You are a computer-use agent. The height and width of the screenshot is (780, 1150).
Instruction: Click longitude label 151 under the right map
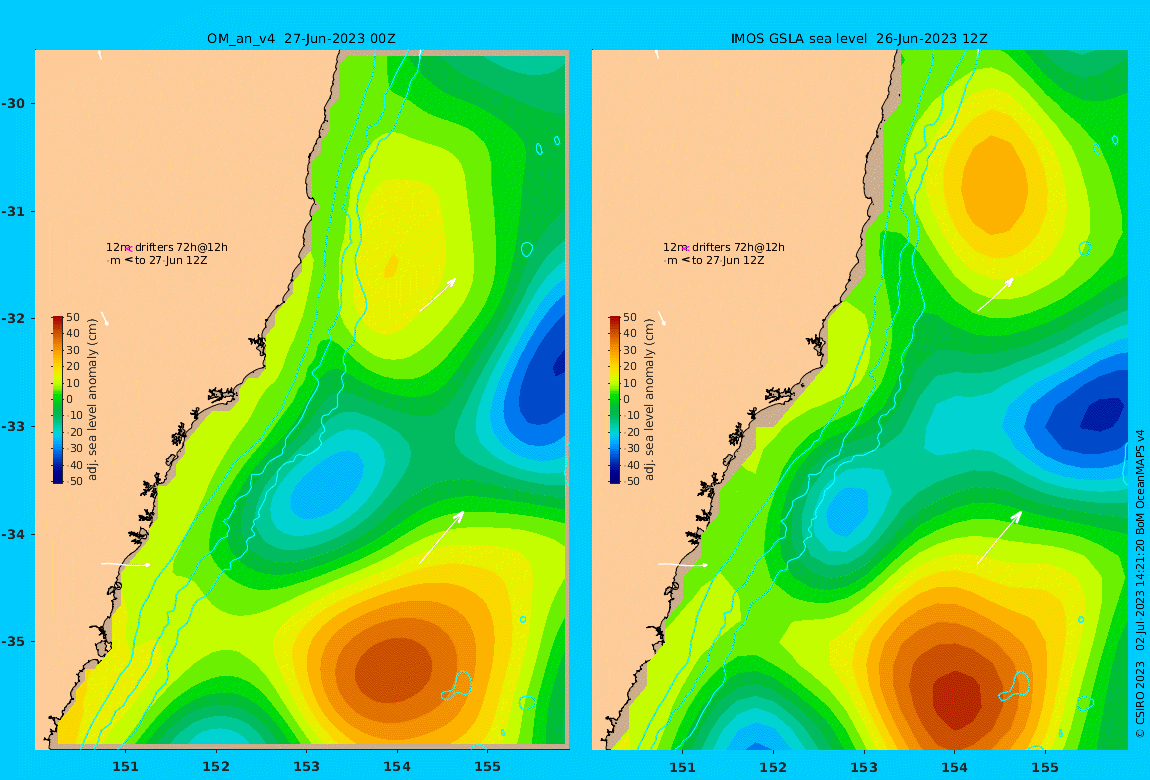tap(683, 767)
